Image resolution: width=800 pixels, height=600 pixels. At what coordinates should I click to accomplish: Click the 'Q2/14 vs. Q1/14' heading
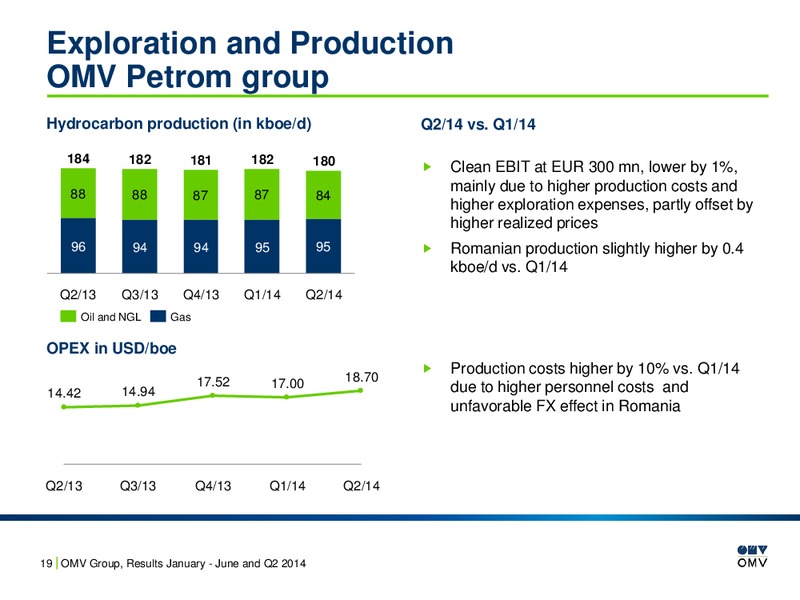[x=478, y=124]
